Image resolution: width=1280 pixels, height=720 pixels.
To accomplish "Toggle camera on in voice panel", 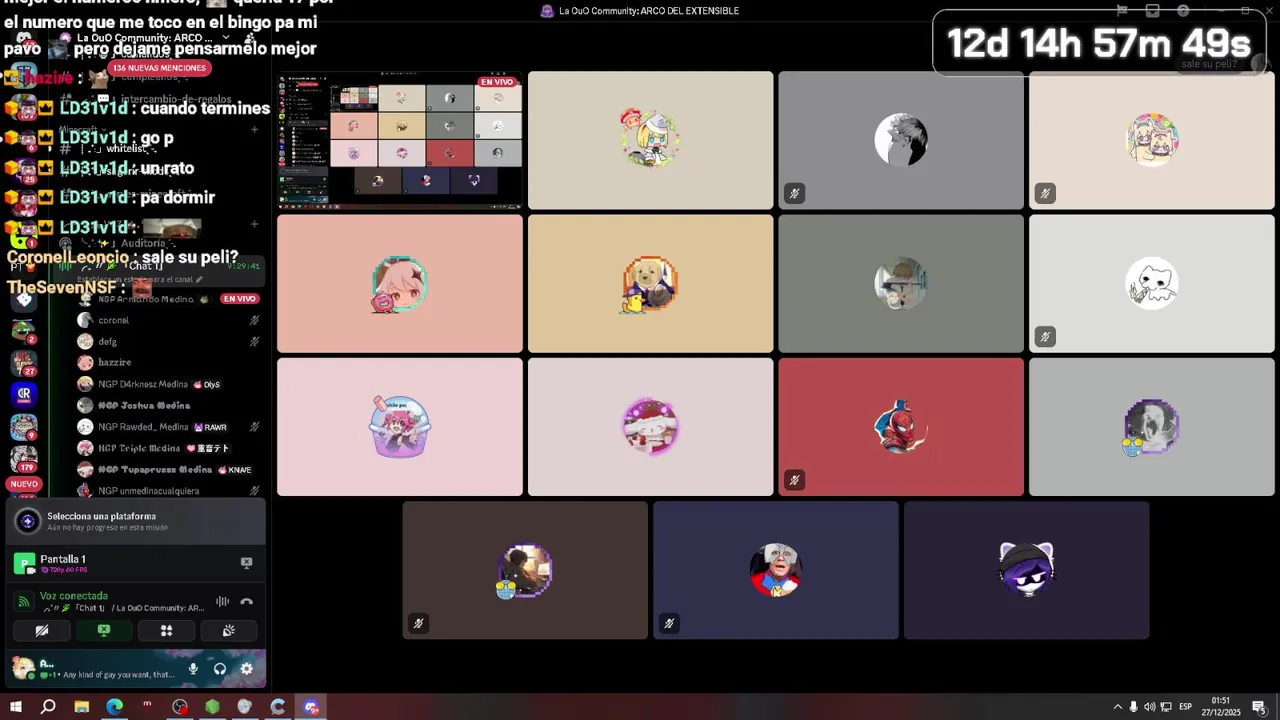I will [x=42, y=631].
